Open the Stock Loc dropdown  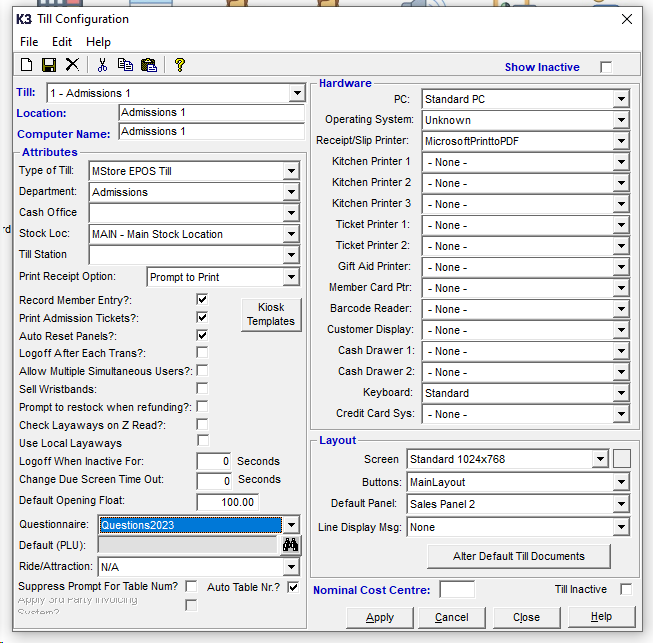(291, 234)
